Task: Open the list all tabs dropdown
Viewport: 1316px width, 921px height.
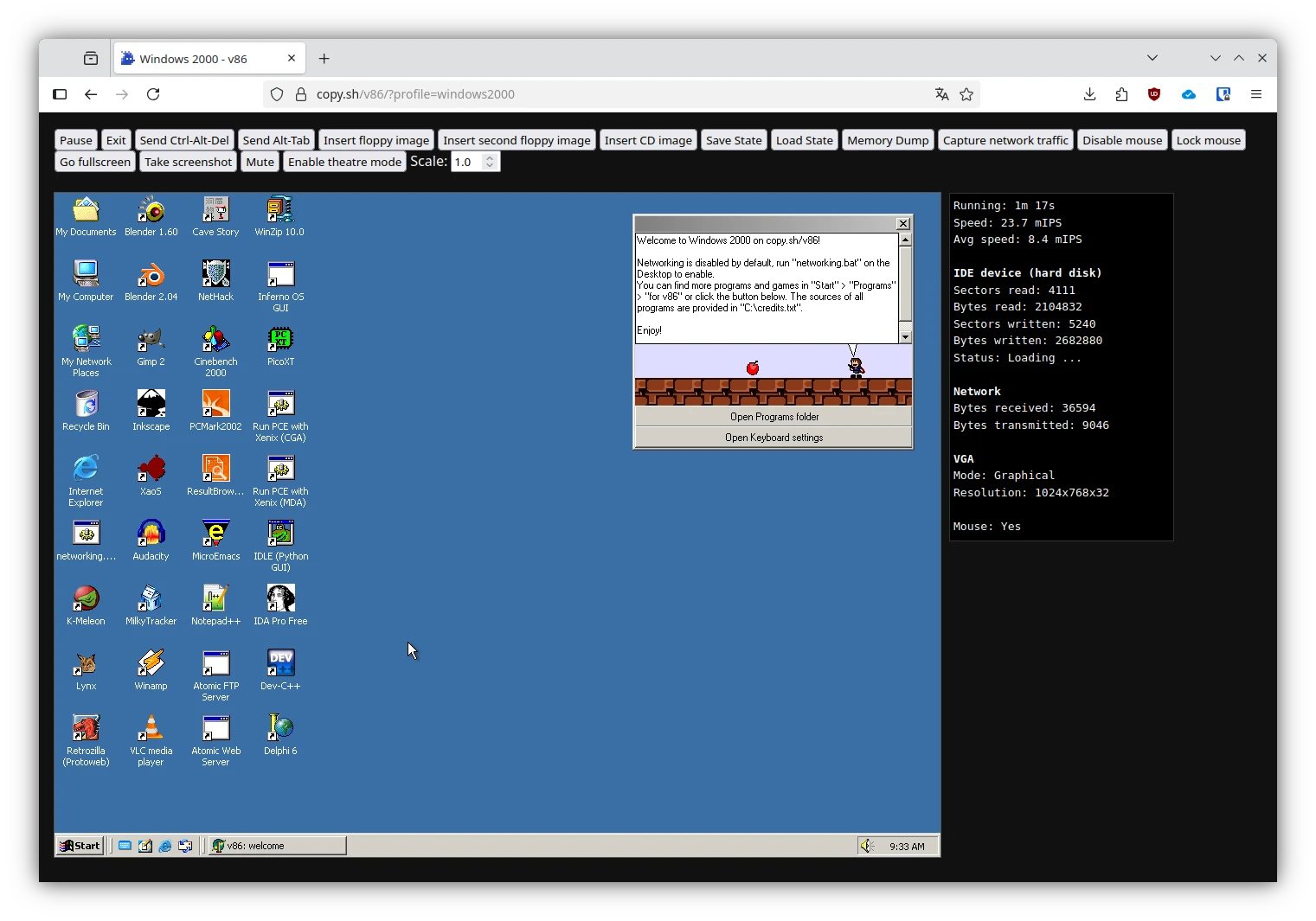Action: pyautogui.click(x=1152, y=58)
